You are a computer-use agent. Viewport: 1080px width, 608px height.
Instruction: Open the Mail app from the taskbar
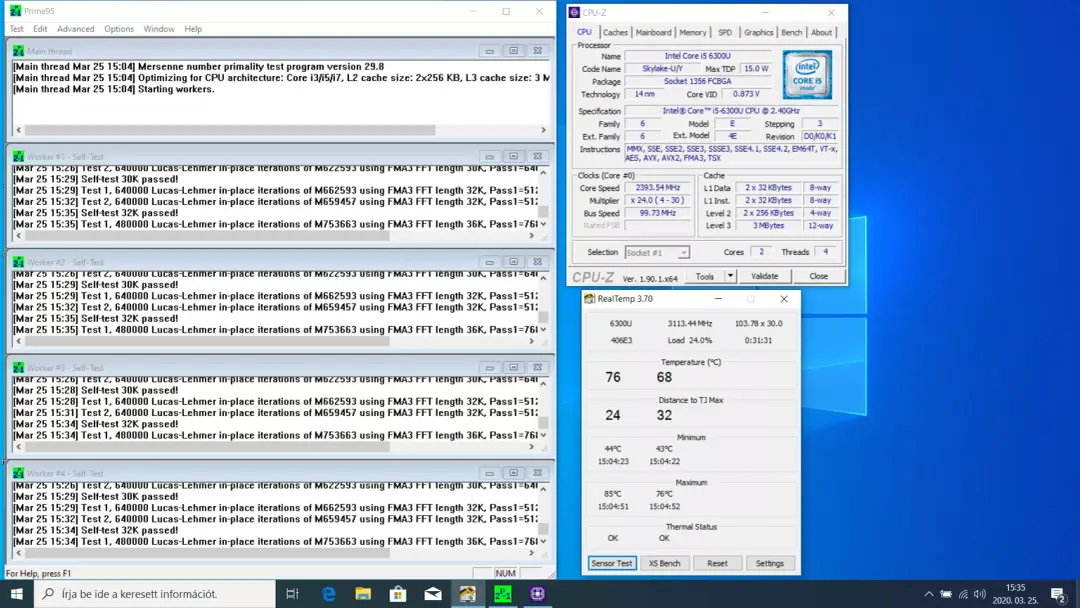pyautogui.click(x=433, y=594)
